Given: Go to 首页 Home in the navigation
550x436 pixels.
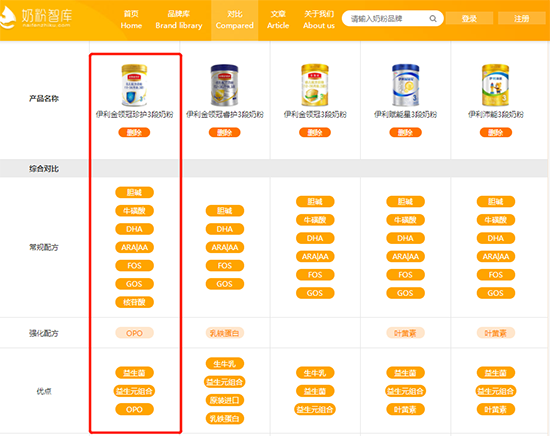Looking at the screenshot, I should tap(131, 20).
